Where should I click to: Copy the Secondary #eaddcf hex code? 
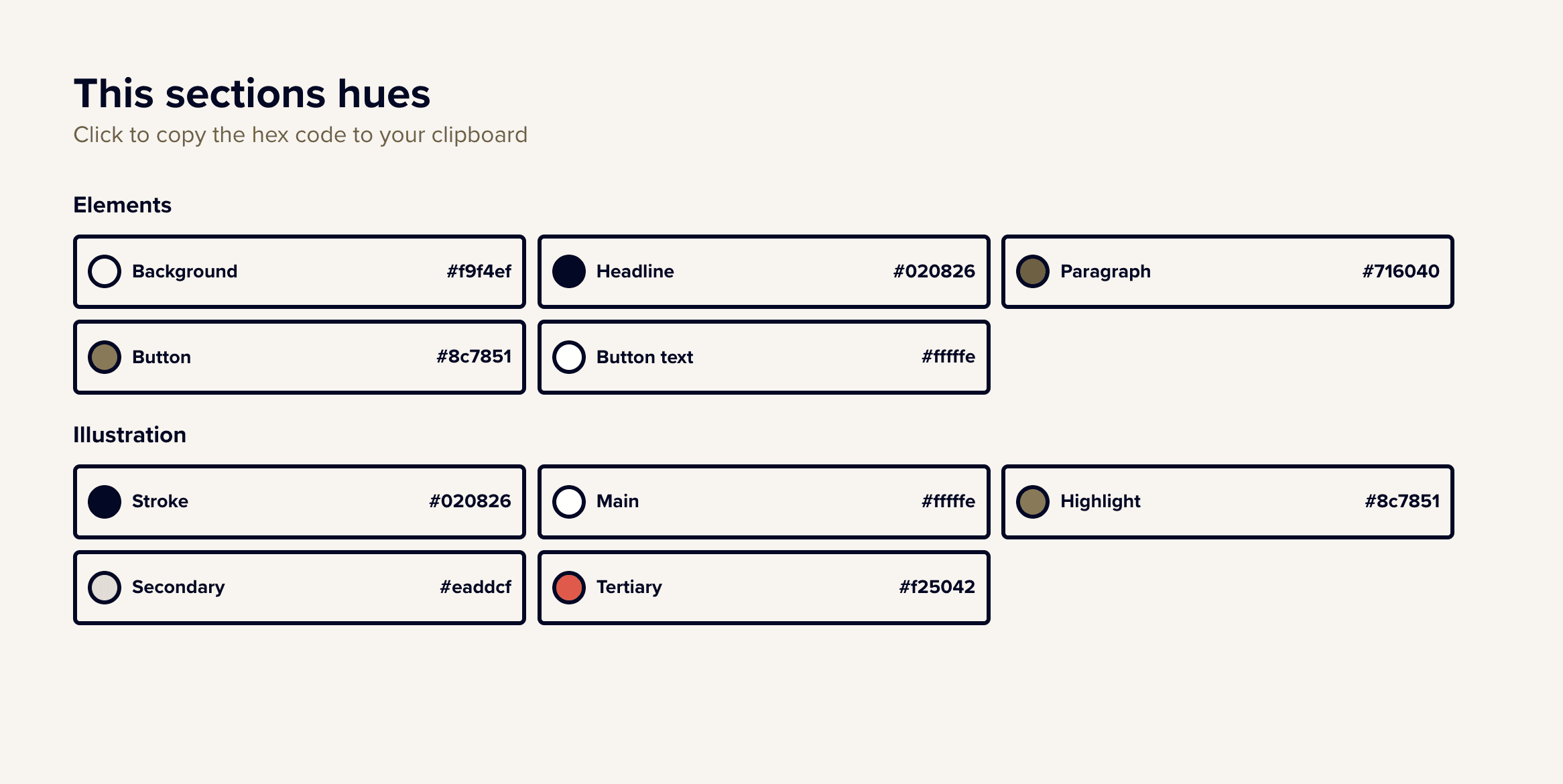[476, 587]
